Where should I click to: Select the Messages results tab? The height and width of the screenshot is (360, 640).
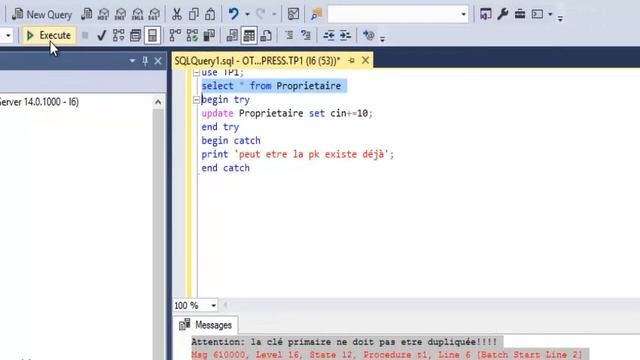(x=206, y=325)
